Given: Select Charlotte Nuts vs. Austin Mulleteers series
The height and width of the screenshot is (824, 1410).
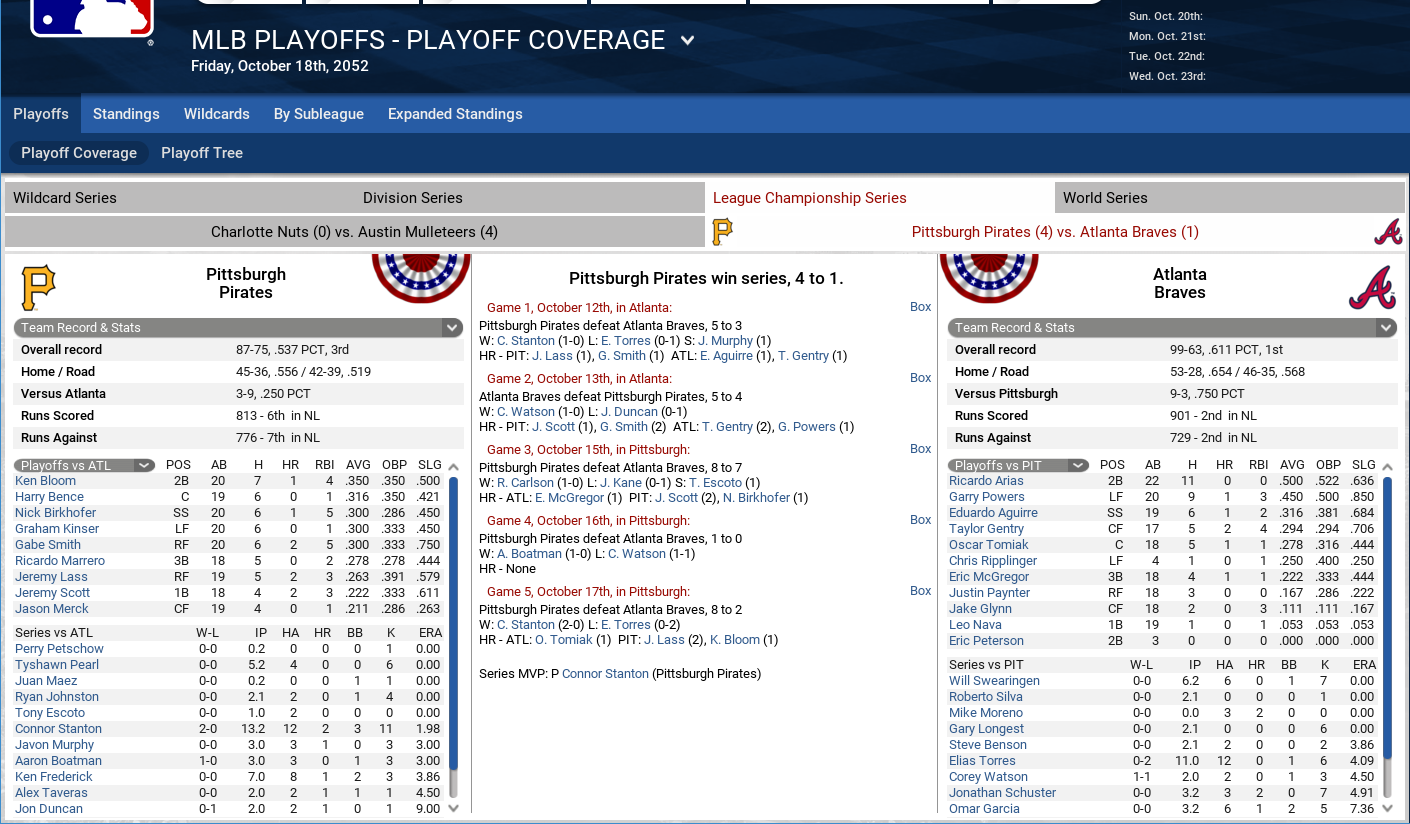Looking at the screenshot, I should pyautogui.click(x=355, y=232).
